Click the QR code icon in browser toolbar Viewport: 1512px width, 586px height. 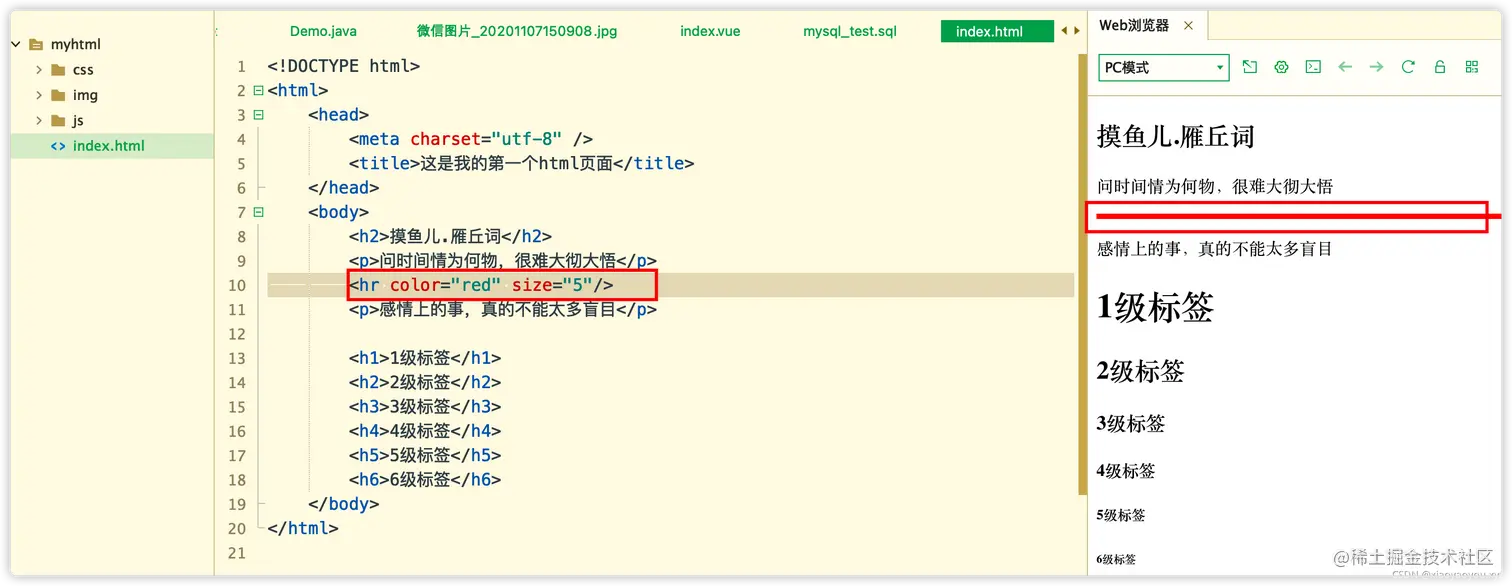[1471, 67]
